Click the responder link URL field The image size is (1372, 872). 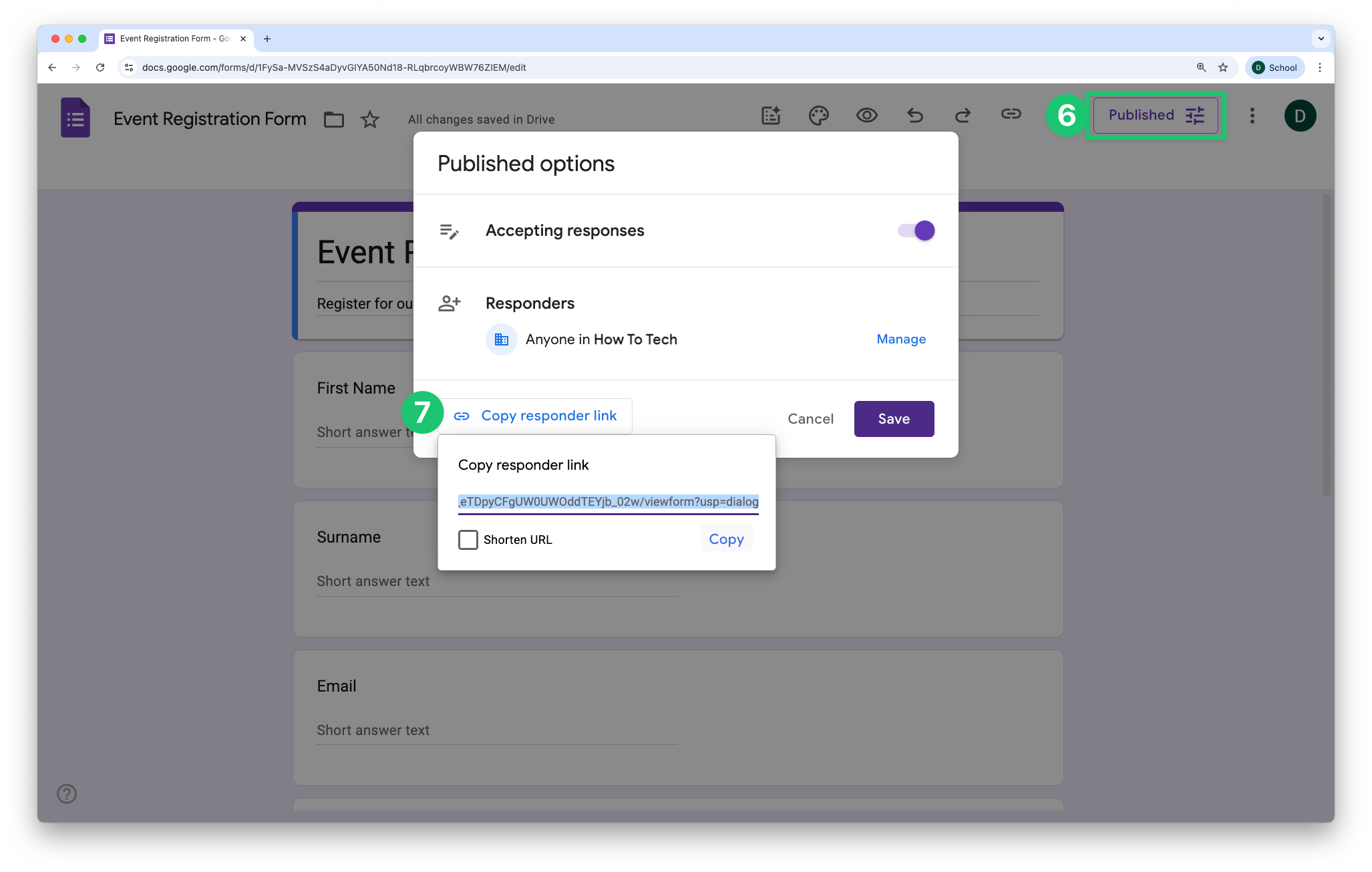coord(608,502)
